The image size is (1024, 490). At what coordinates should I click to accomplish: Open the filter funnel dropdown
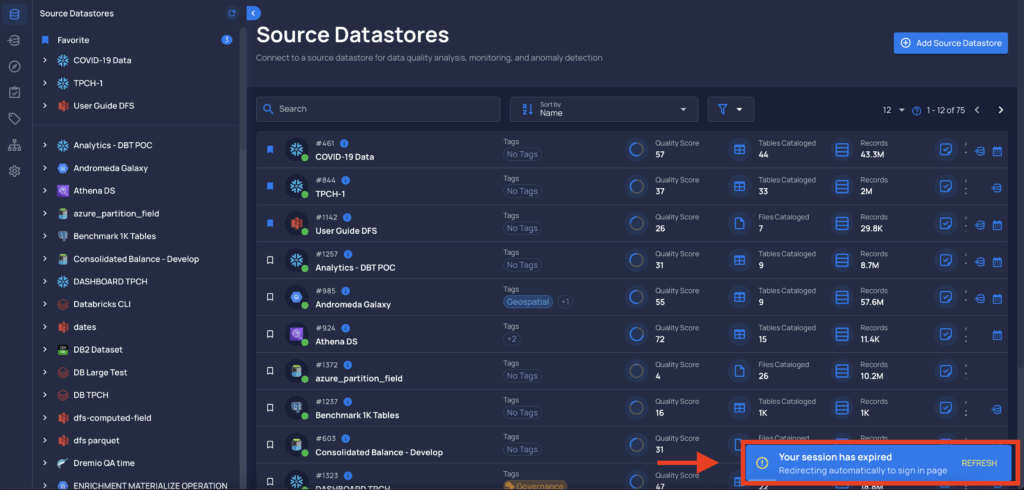pyautogui.click(x=731, y=109)
